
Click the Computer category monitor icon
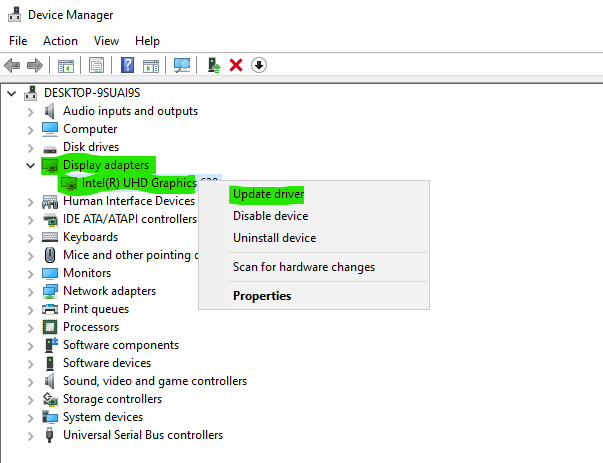[50, 129]
